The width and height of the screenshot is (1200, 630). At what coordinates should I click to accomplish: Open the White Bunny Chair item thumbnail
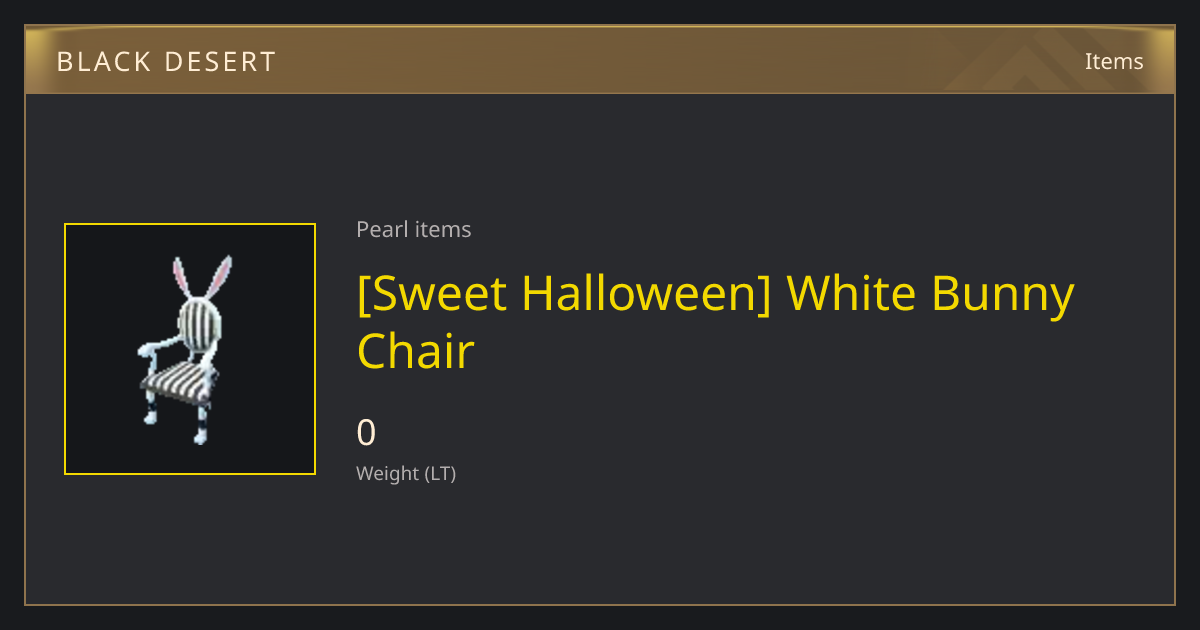(190, 349)
